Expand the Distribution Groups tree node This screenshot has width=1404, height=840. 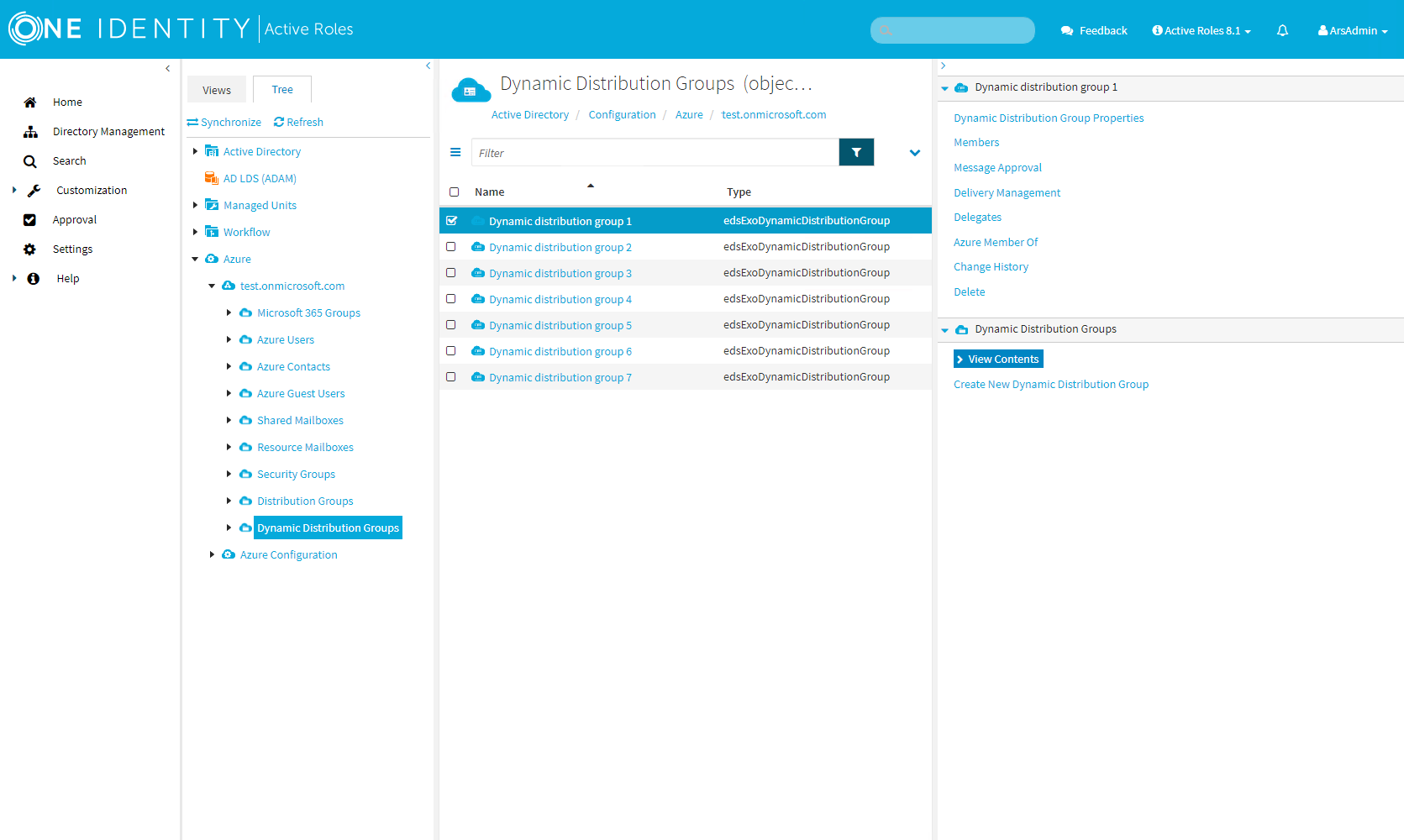[229, 501]
